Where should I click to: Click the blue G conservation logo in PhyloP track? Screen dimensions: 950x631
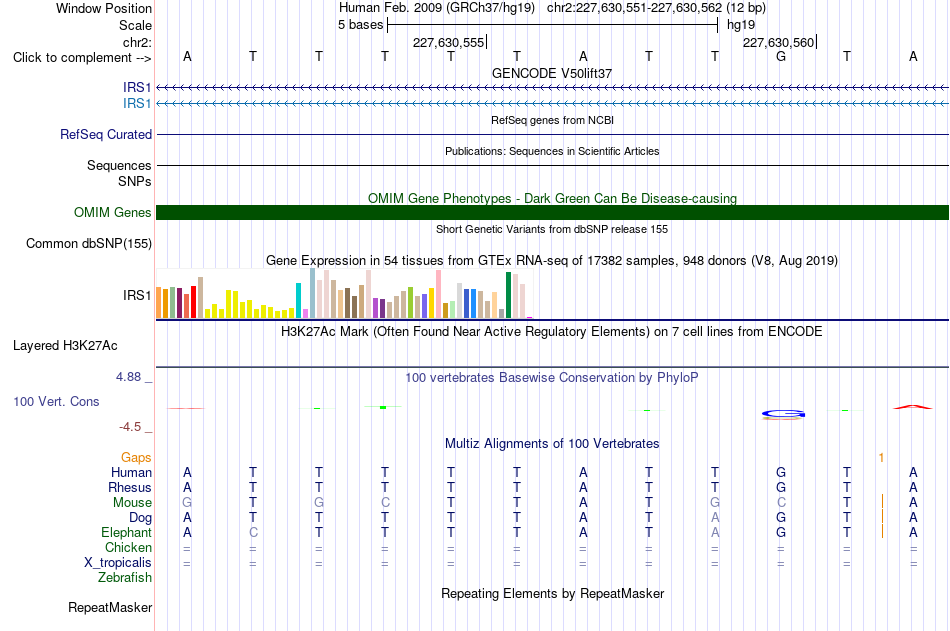783,414
